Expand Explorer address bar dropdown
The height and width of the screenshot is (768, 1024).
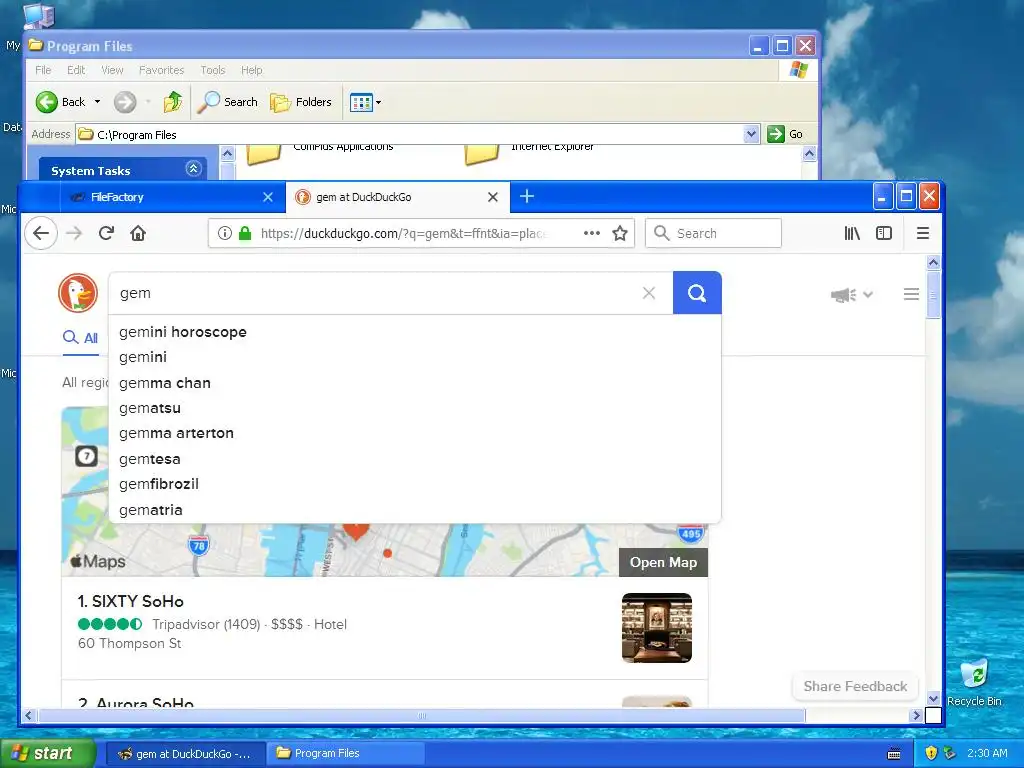(x=751, y=134)
